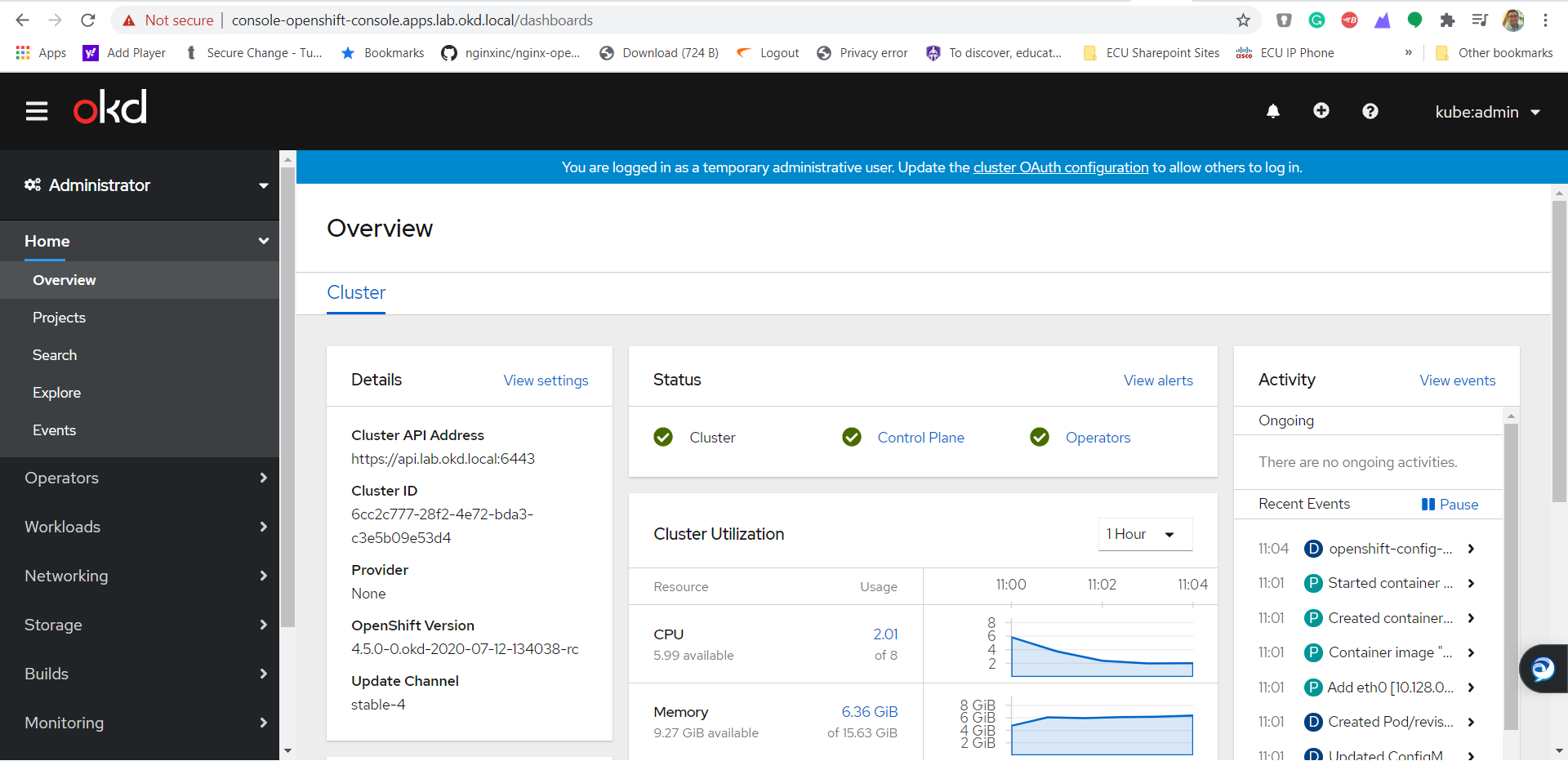Show hidden bookmarks chevron

pyautogui.click(x=1408, y=52)
